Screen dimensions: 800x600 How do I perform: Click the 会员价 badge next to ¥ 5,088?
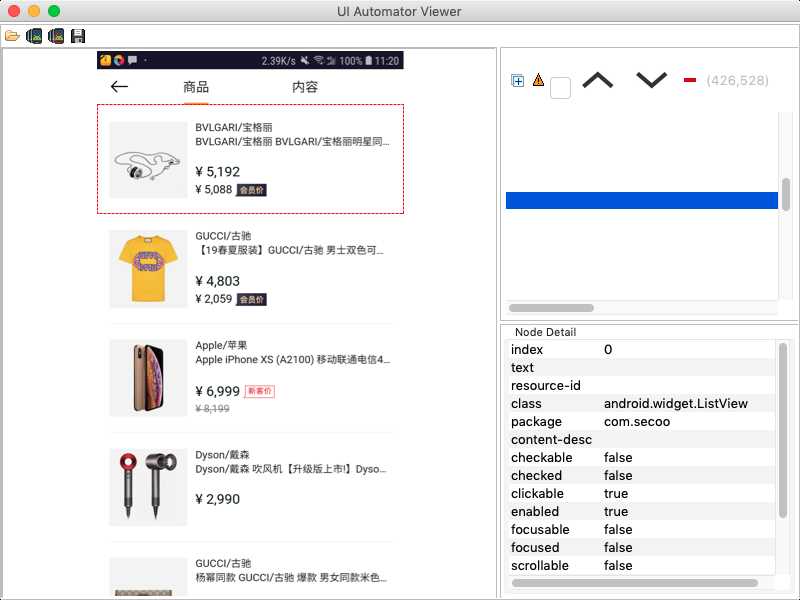pyautogui.click(x=252, y=190)
